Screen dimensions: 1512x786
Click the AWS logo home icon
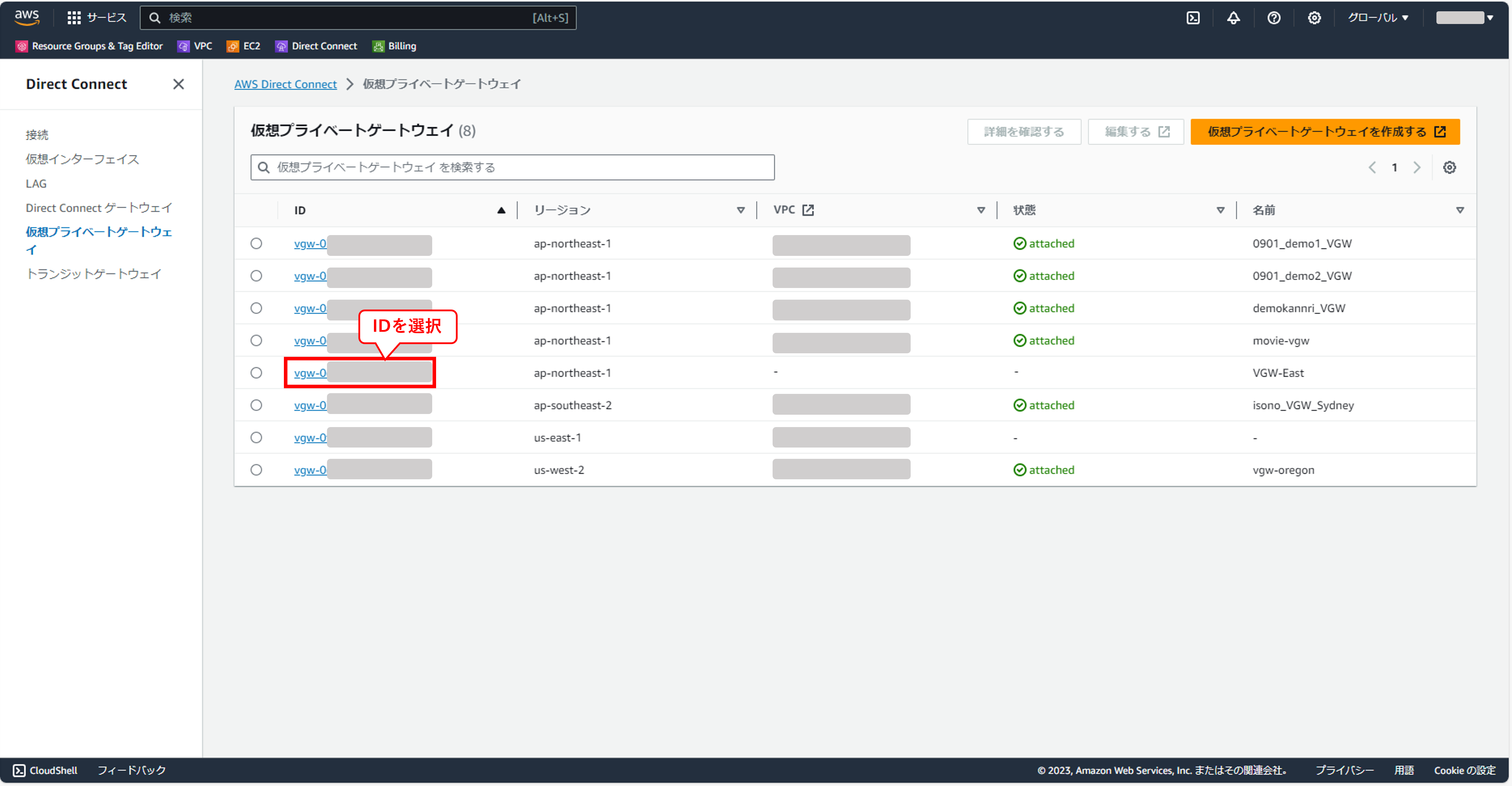[x=27, y=18]
